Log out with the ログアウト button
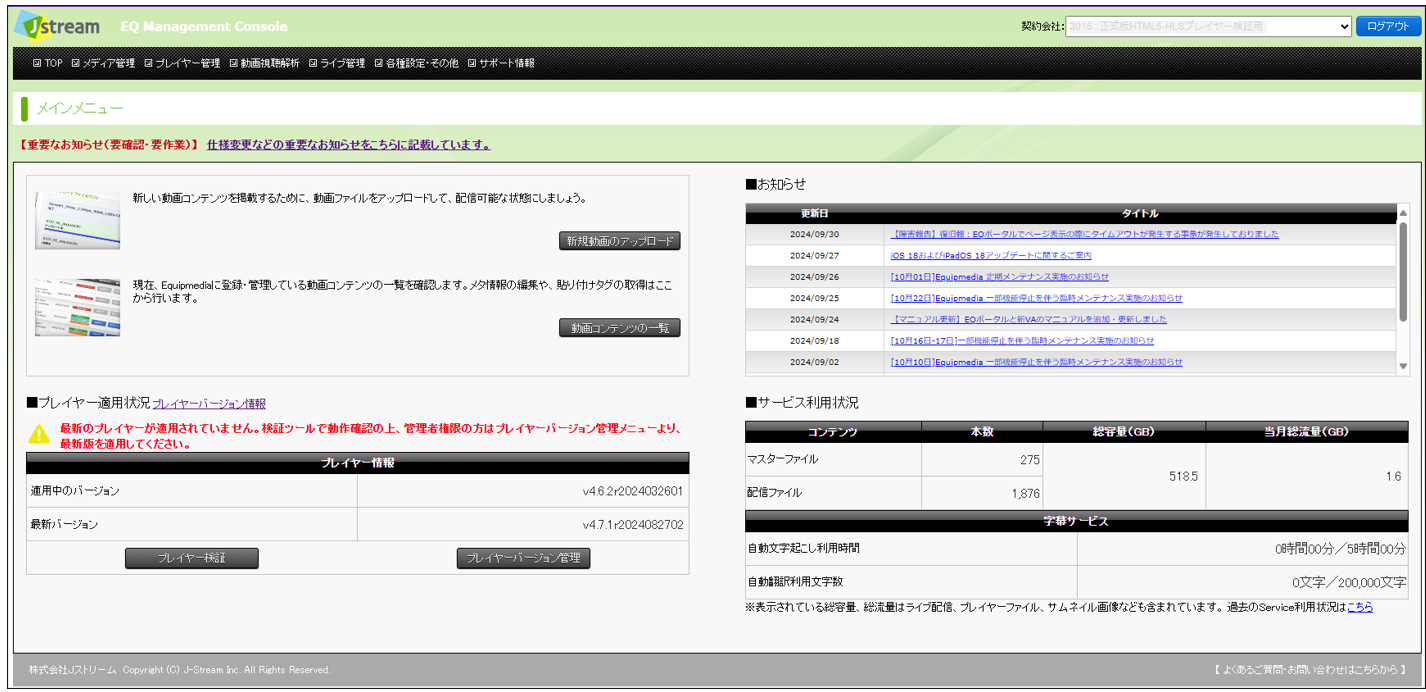This screenshot has height=692, width=1426. pyautogui.click(x=1387, y=27)
